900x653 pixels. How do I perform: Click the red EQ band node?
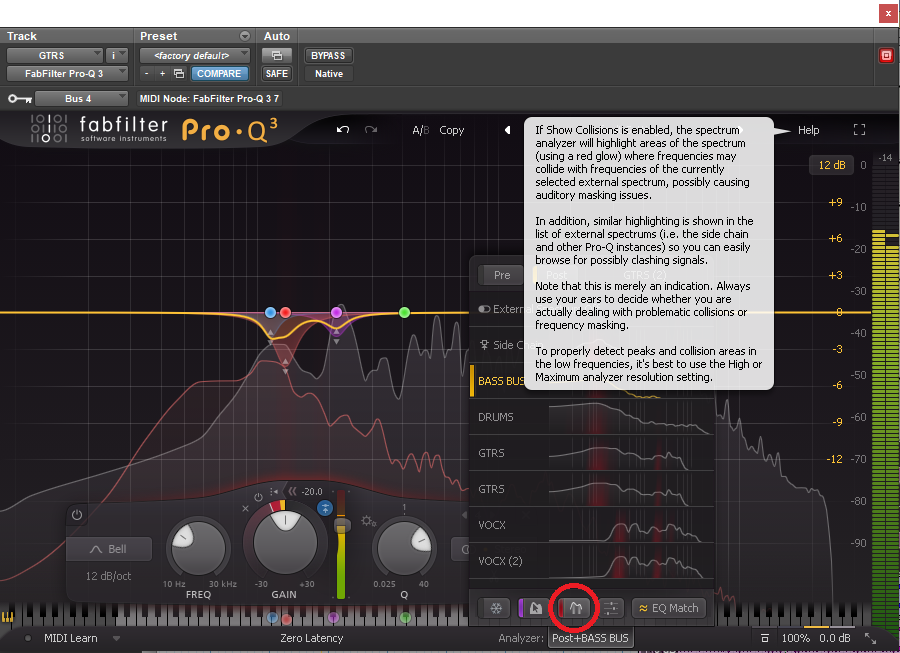tap(285, 313)
